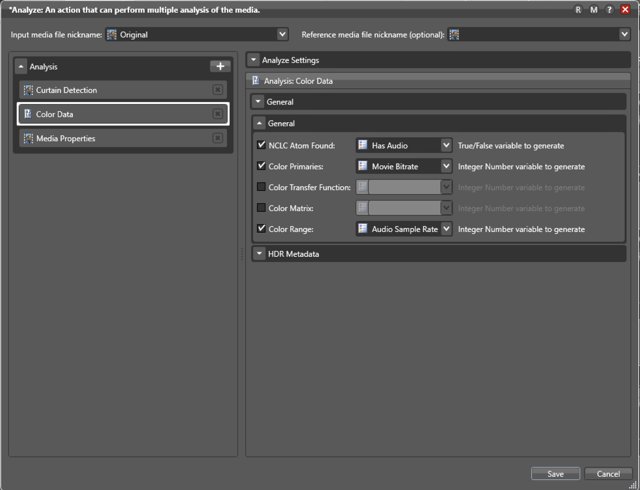640x490 pixels.
Task: Collapse the Analysis list panel
Action: (21, 66)
